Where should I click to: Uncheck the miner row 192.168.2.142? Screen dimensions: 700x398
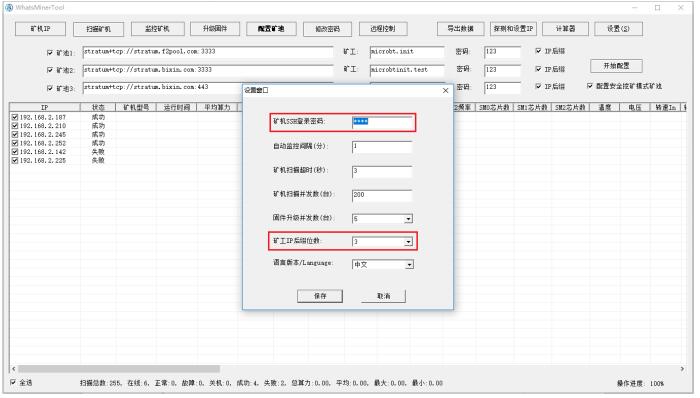(15, 152)
